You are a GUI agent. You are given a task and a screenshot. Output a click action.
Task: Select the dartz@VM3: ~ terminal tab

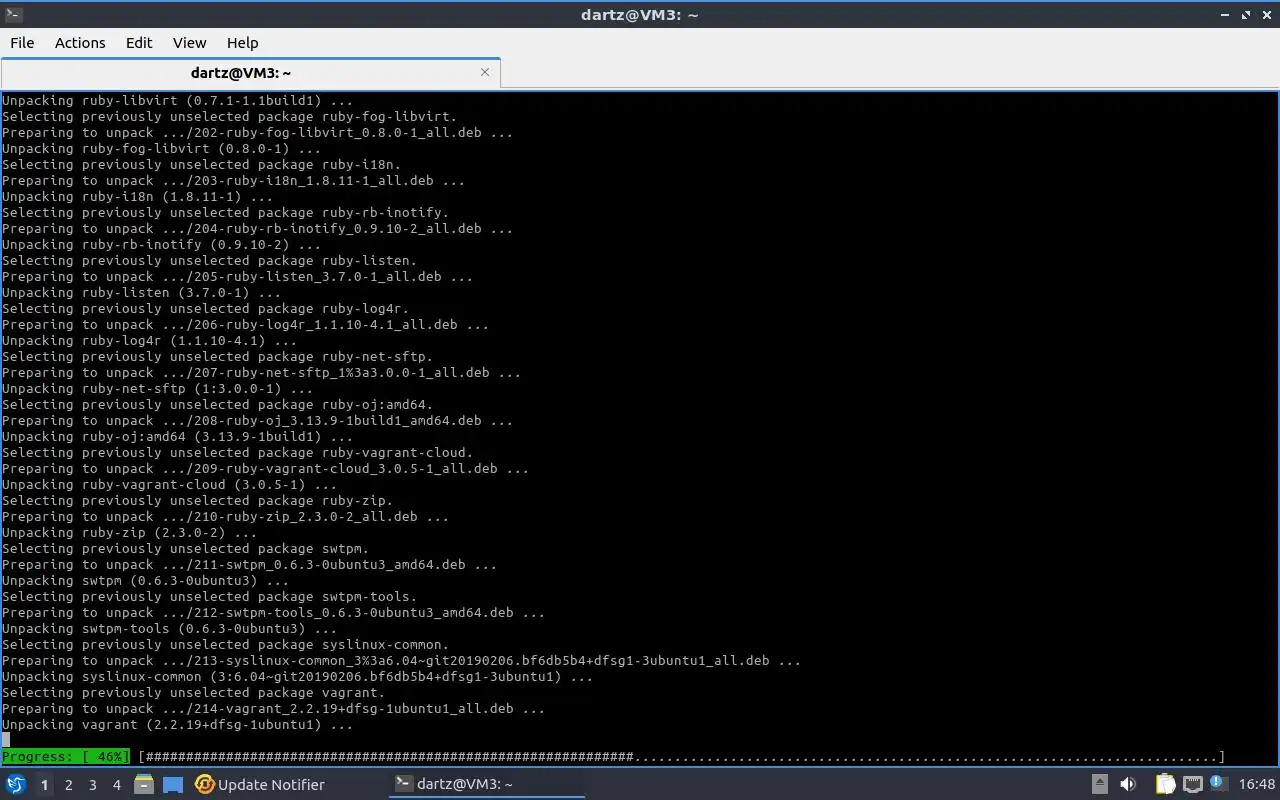pyautogui.click(x=250, y=73)
